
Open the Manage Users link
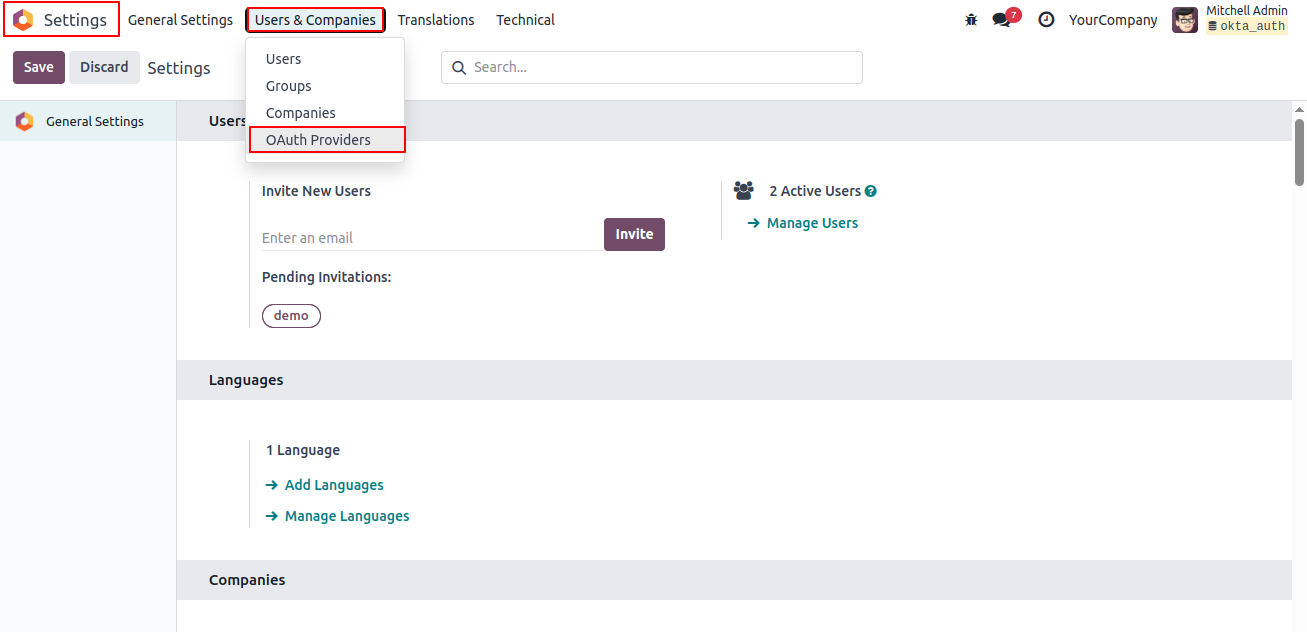(812, 223)
